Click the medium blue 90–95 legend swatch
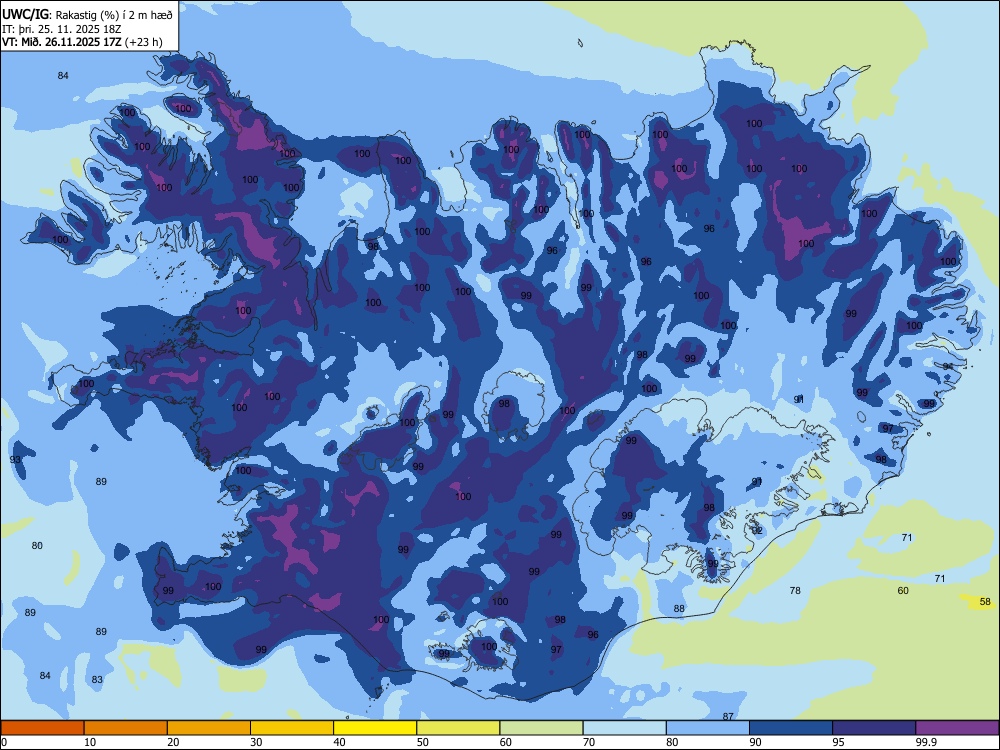The height and width of the screenshot is (750, 1000). point(791,728)
